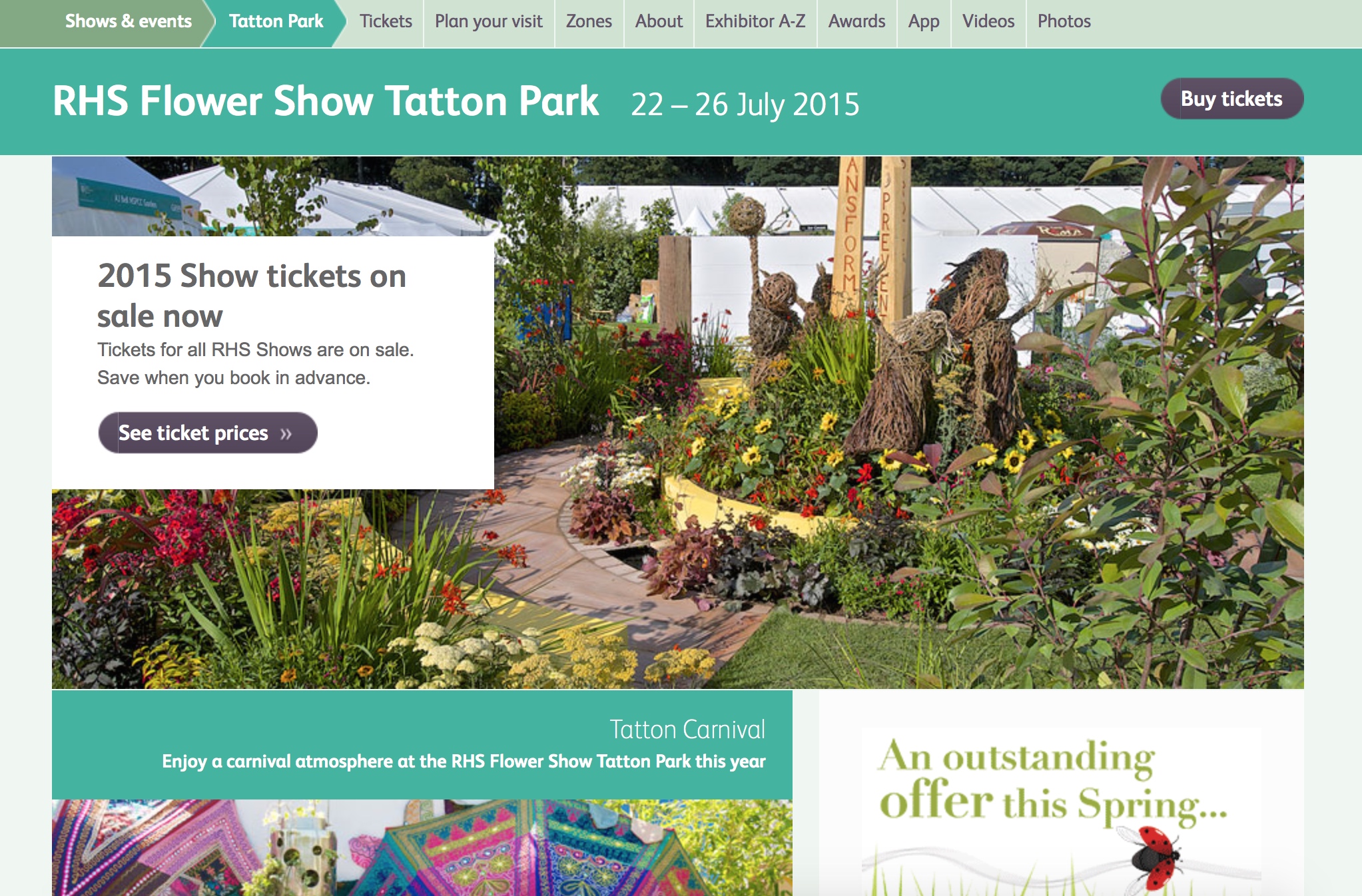
Task: Open the outstanding Spring offer advert
Action: pyautogui.click(x=1062, y=811)
